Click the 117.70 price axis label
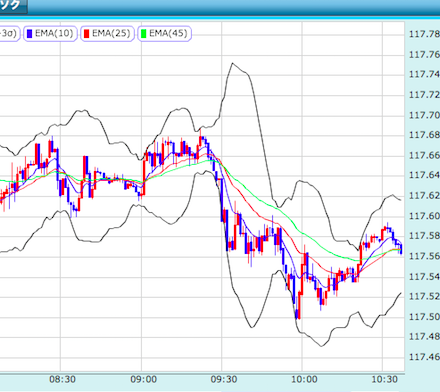 [x=424, y=115]
